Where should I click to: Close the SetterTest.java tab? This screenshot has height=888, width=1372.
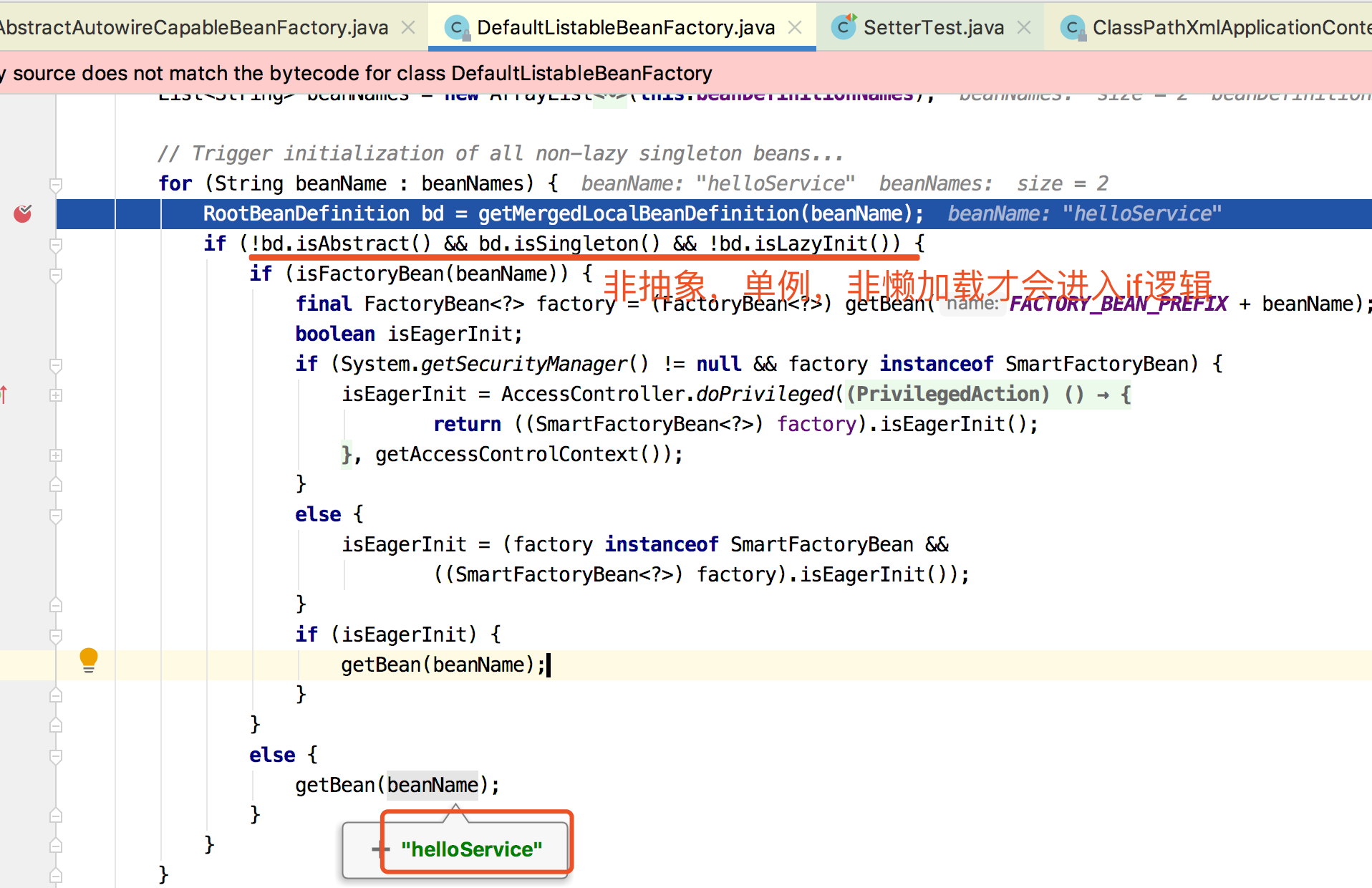click(1024, 27)
